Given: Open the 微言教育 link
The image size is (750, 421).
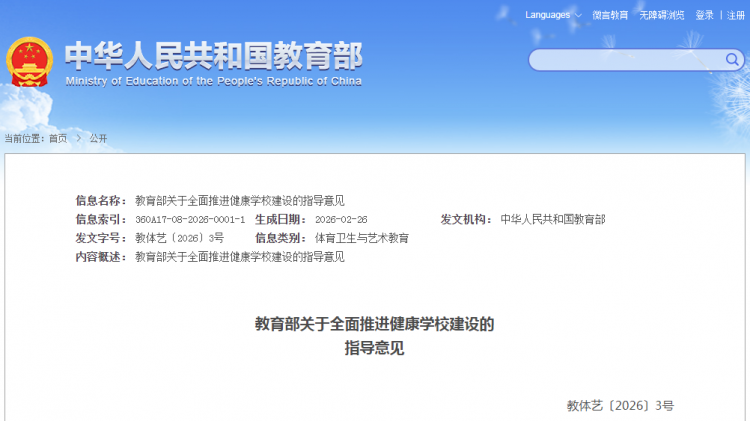Looking at the screenshot, I should (610, 15).
